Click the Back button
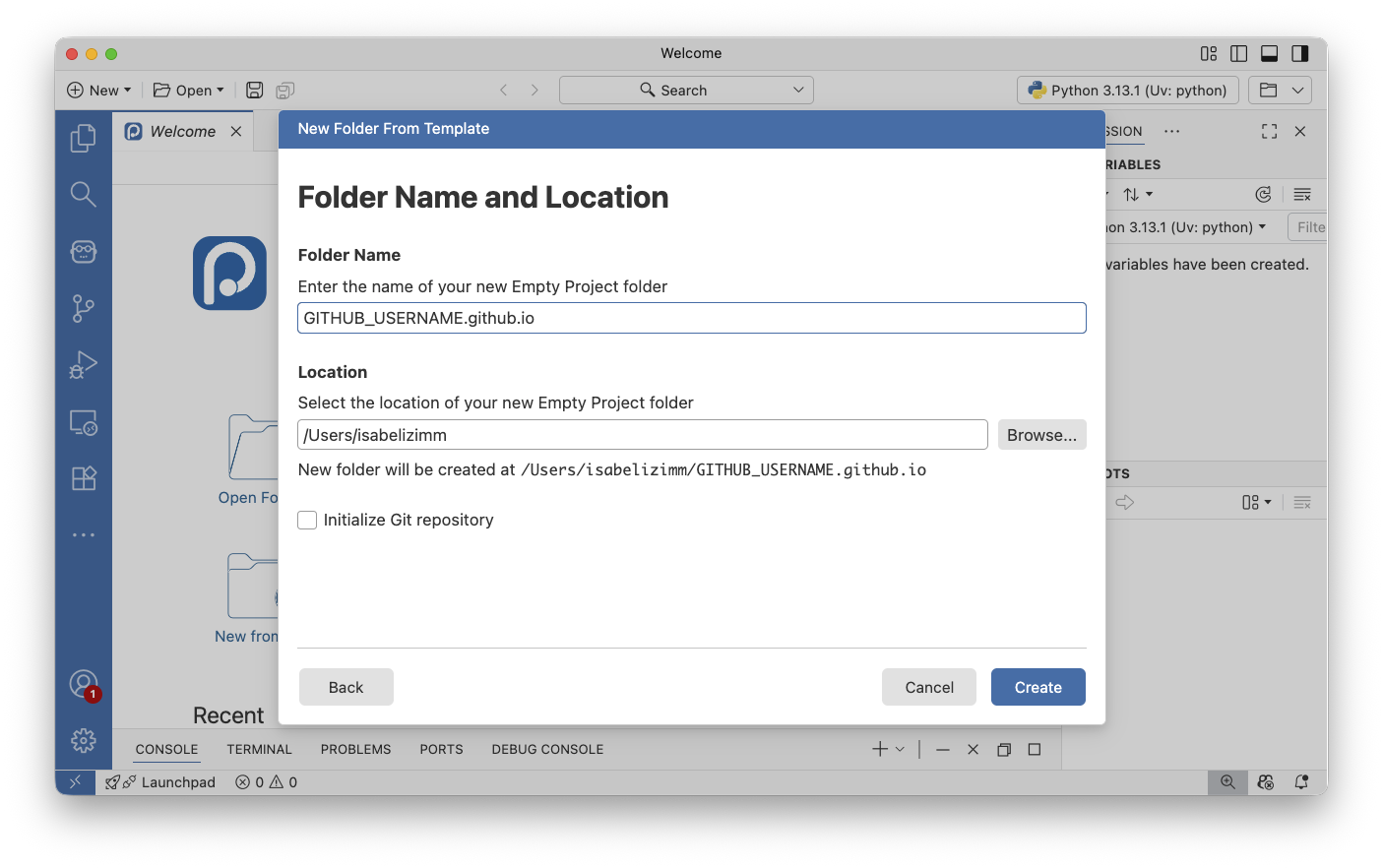This screenshot has height=868, width=1383. 346,687
